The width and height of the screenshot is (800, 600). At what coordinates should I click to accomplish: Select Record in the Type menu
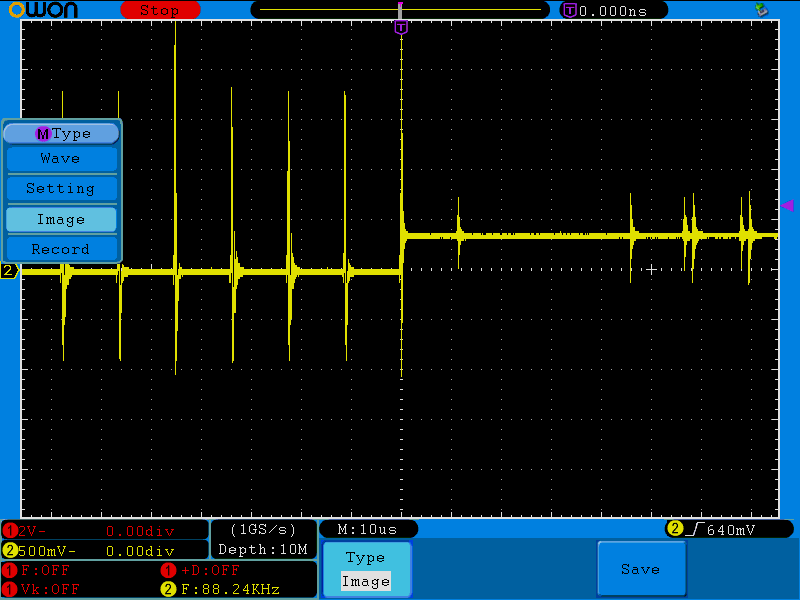pos(61,249)
